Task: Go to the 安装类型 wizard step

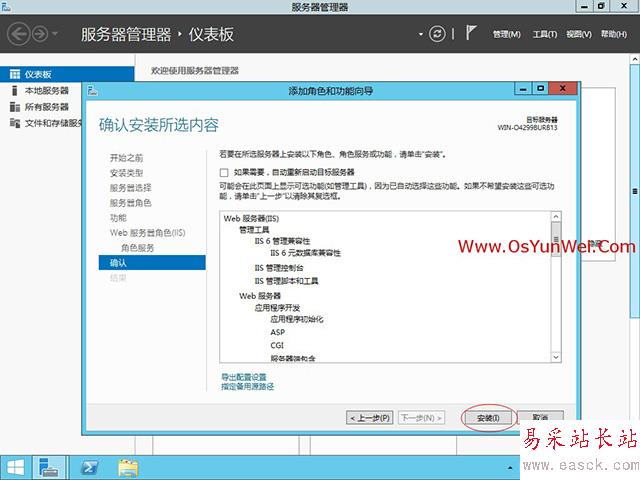Action: (x=127, y=173)
